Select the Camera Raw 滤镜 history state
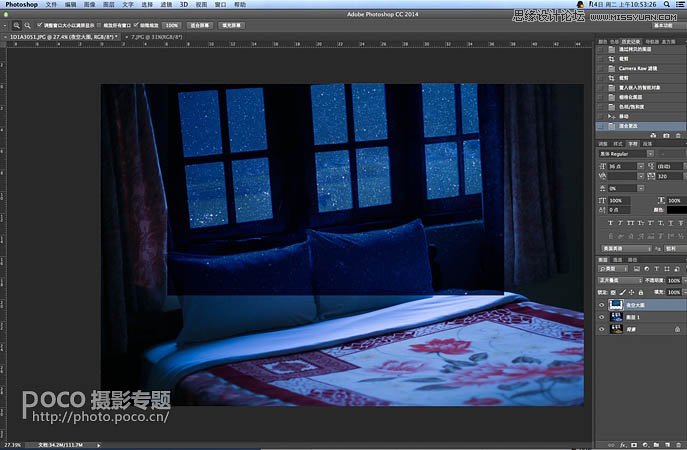Screen dimensions: 687x450 point(642,68)
